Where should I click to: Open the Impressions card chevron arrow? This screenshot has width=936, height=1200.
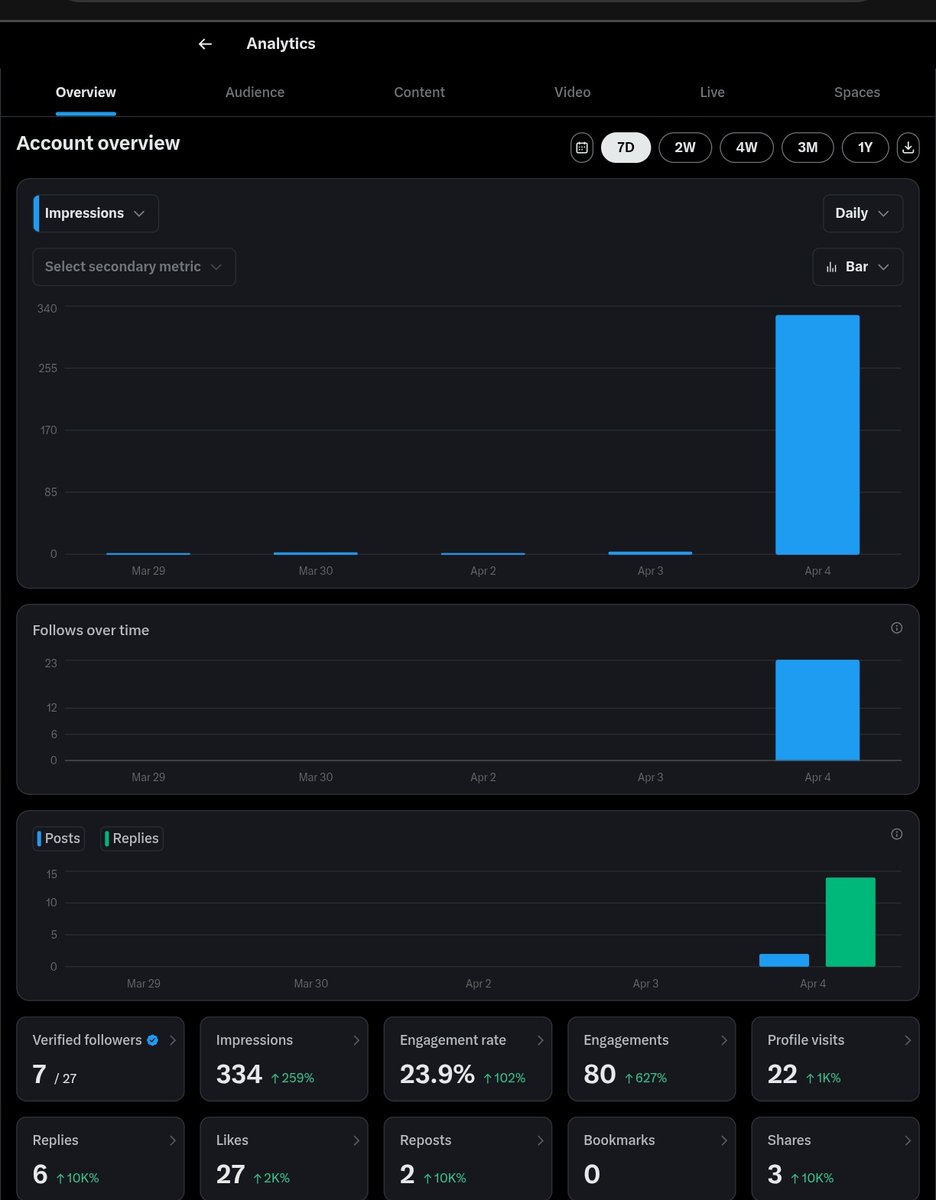[x=356, y=1040]
